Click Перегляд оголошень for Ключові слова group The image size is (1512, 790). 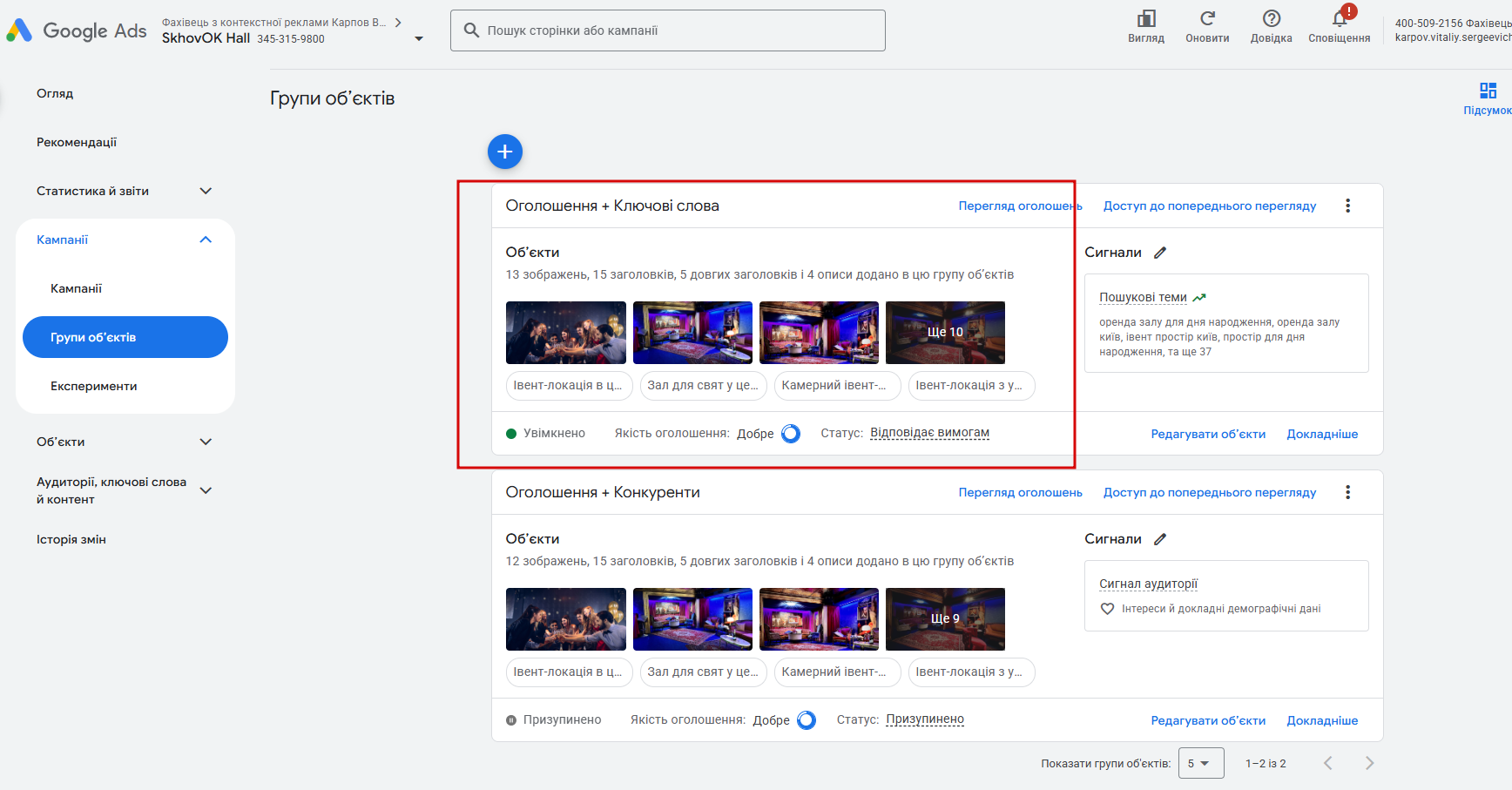point(1021,206)
